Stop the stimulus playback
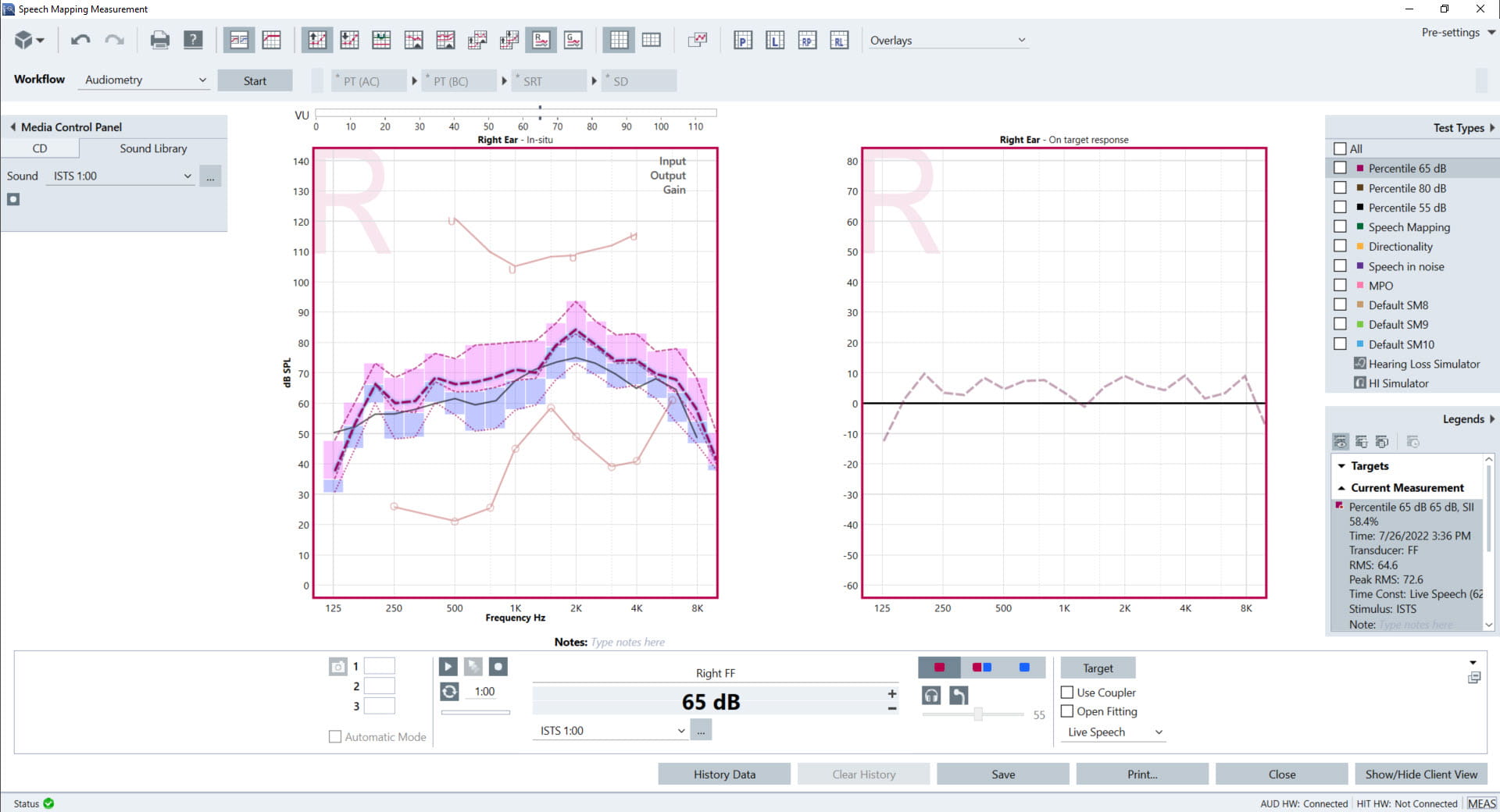The width and height of the screenshot is (1500, 812). pyautogui.click(x=498, y=666)
